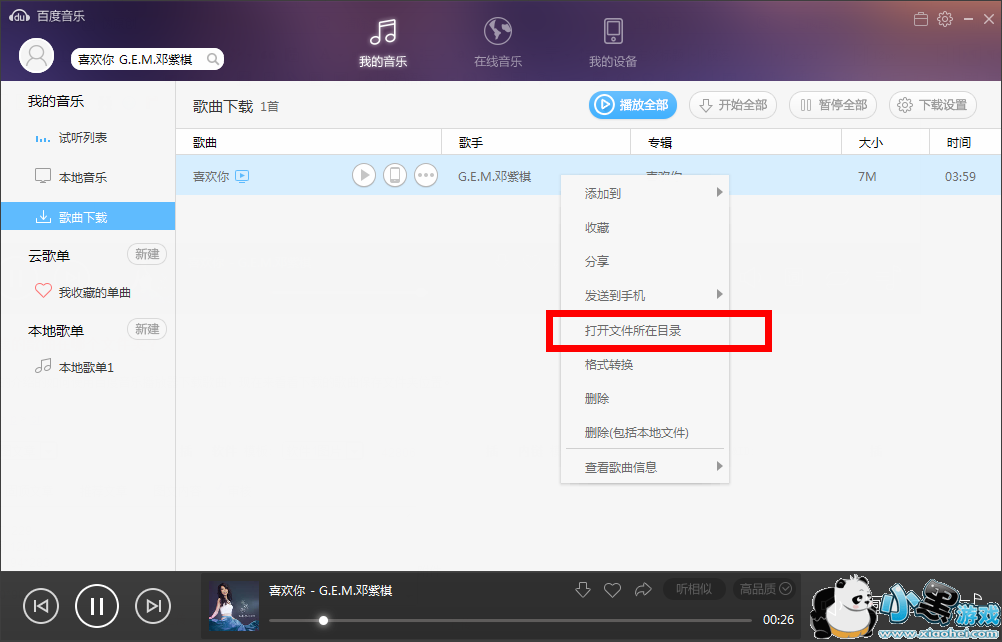The width and height of the screenshot is (1002, 642).
Task: Open the skin wardrobe icon in the title bar
Action: tap(921, 19)
